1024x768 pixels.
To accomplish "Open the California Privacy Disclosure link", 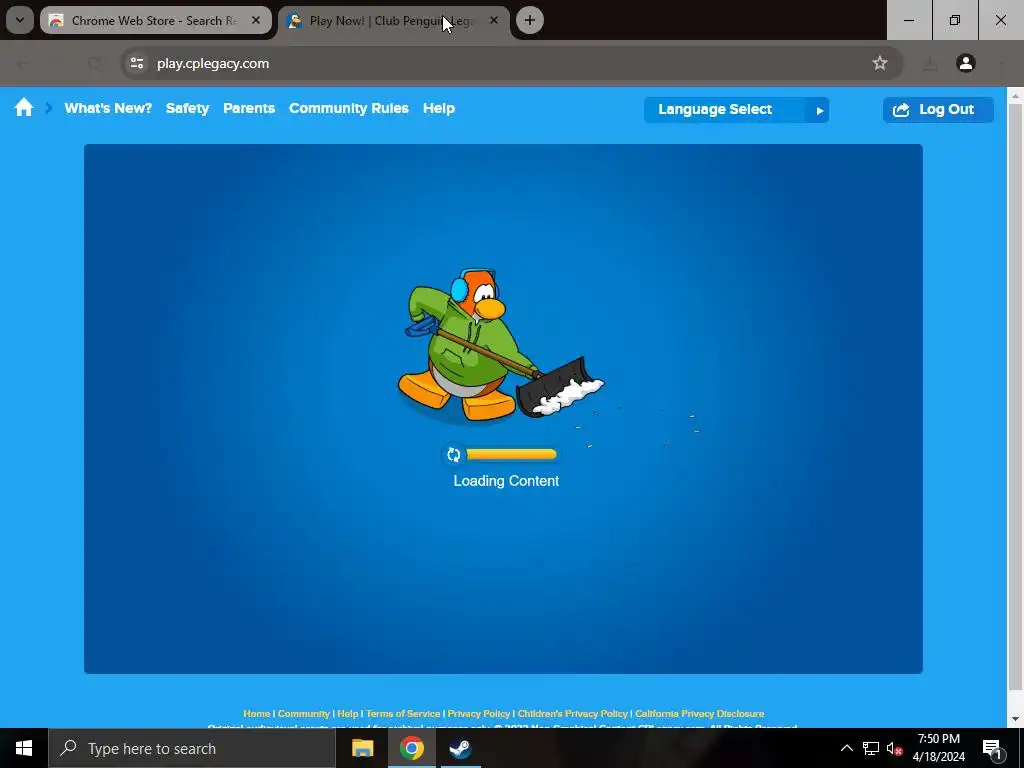I will 699,714.
